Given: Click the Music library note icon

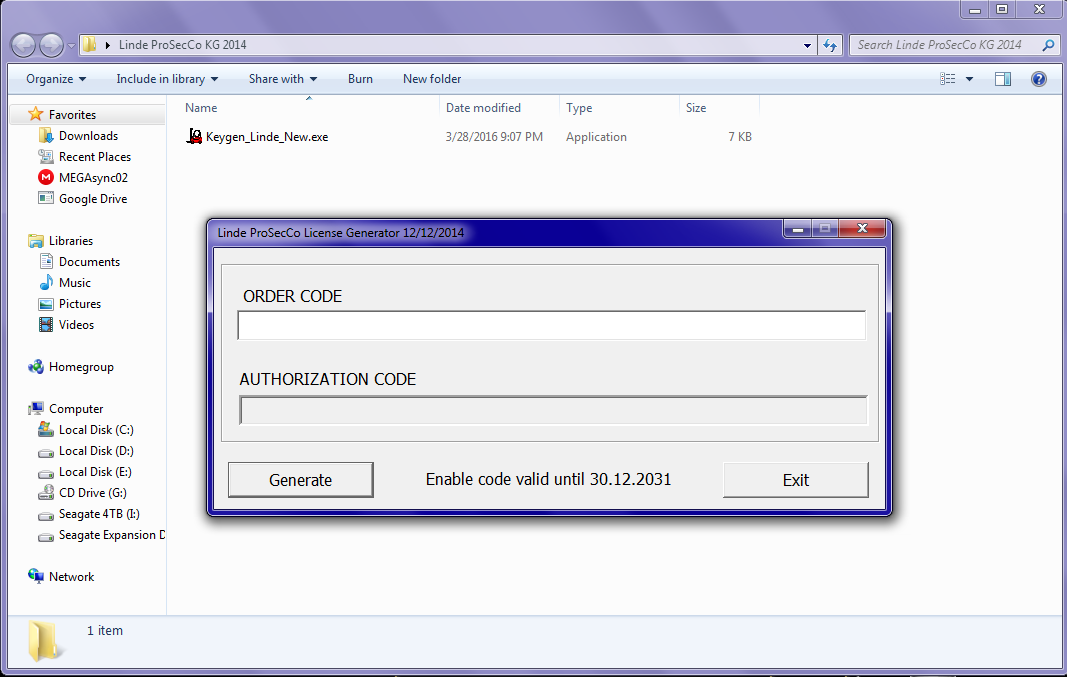Looking at the screenshot, I should click(x=46, y=282).
